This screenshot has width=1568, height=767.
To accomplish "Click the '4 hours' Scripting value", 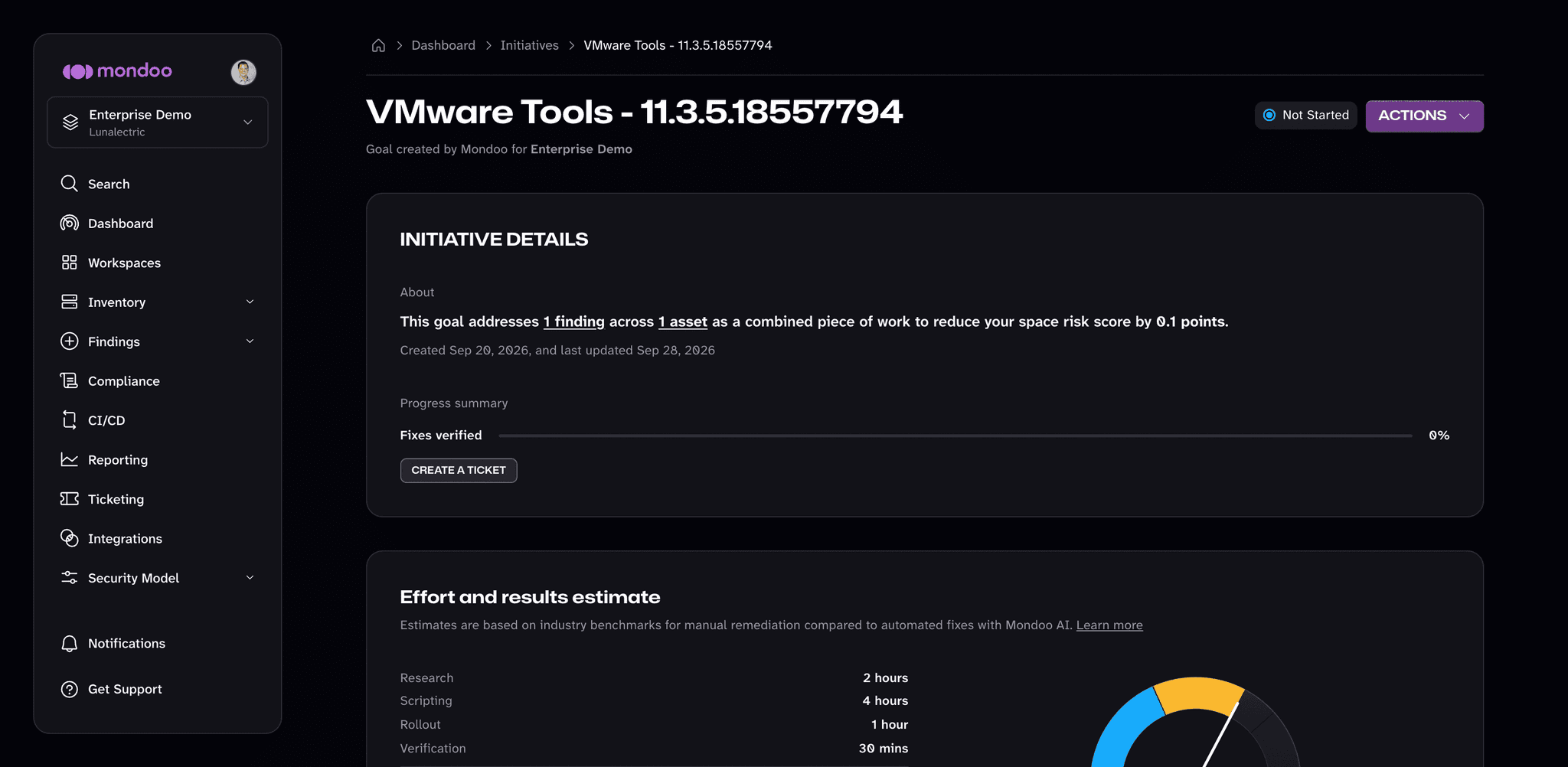I will [x=885, y=700].
